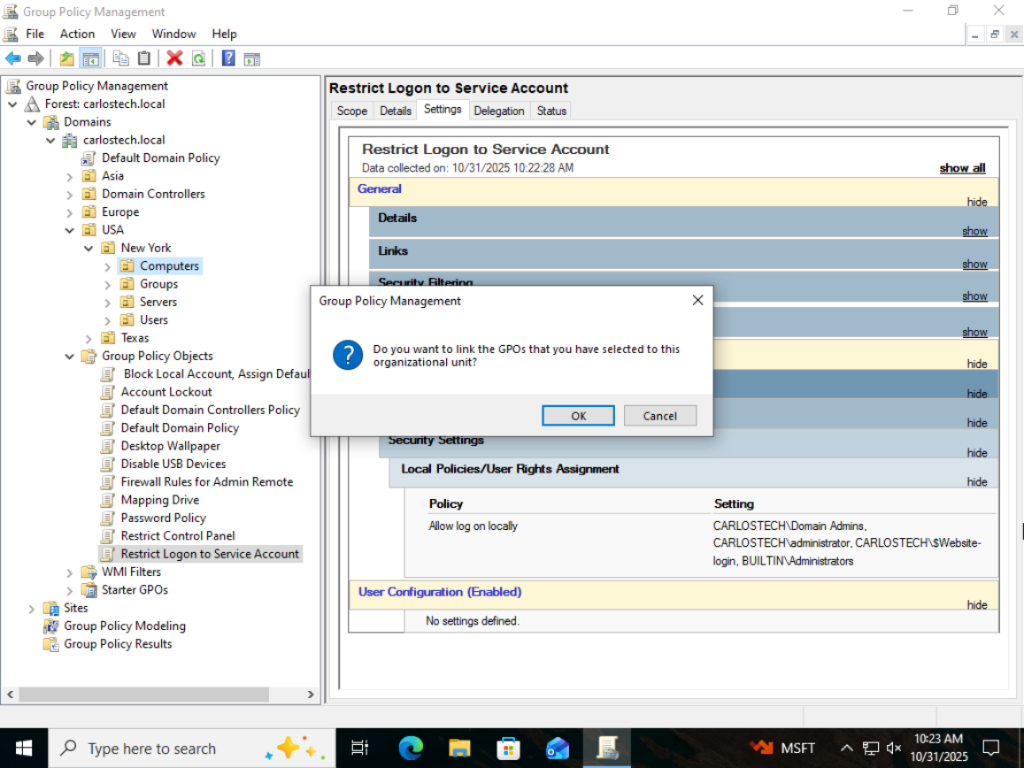This screenshot has width=1024, height=768.
Task: Click the 'show all' link in report
Action: [962, 168]
